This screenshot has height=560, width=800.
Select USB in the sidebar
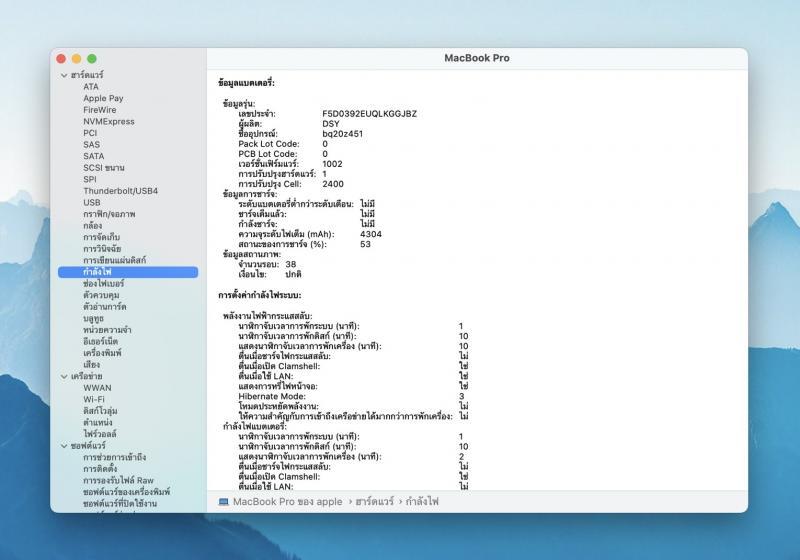tap(92, 202)
